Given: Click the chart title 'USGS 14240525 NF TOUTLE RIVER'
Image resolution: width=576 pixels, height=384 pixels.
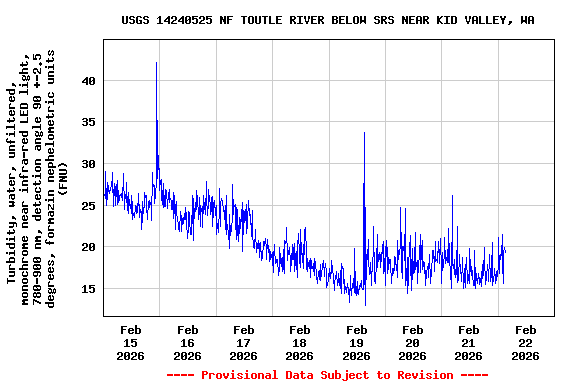Looking at the screenshot, I should pos(328,20).
